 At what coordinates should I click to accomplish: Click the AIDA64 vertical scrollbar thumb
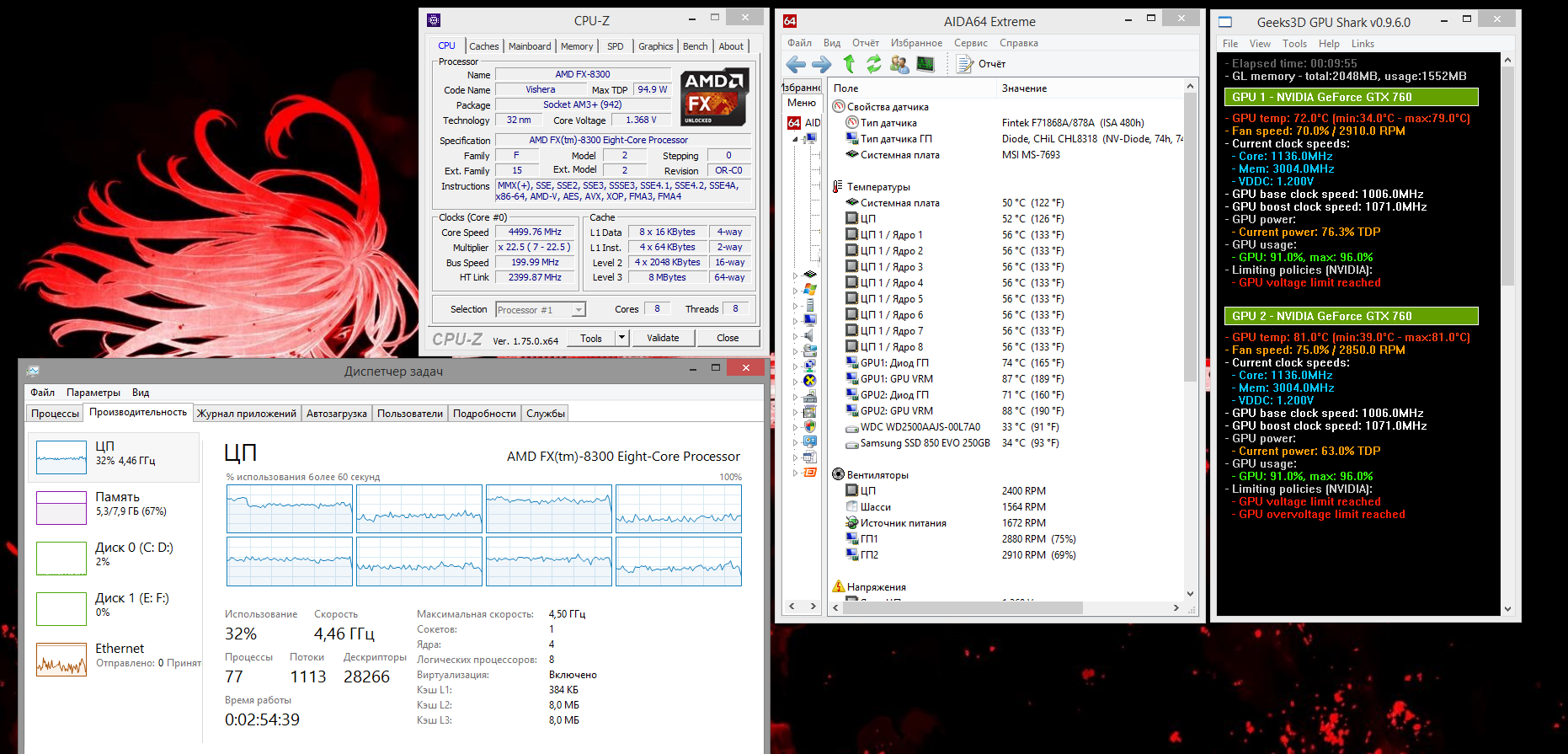(x=1190, y=238)
